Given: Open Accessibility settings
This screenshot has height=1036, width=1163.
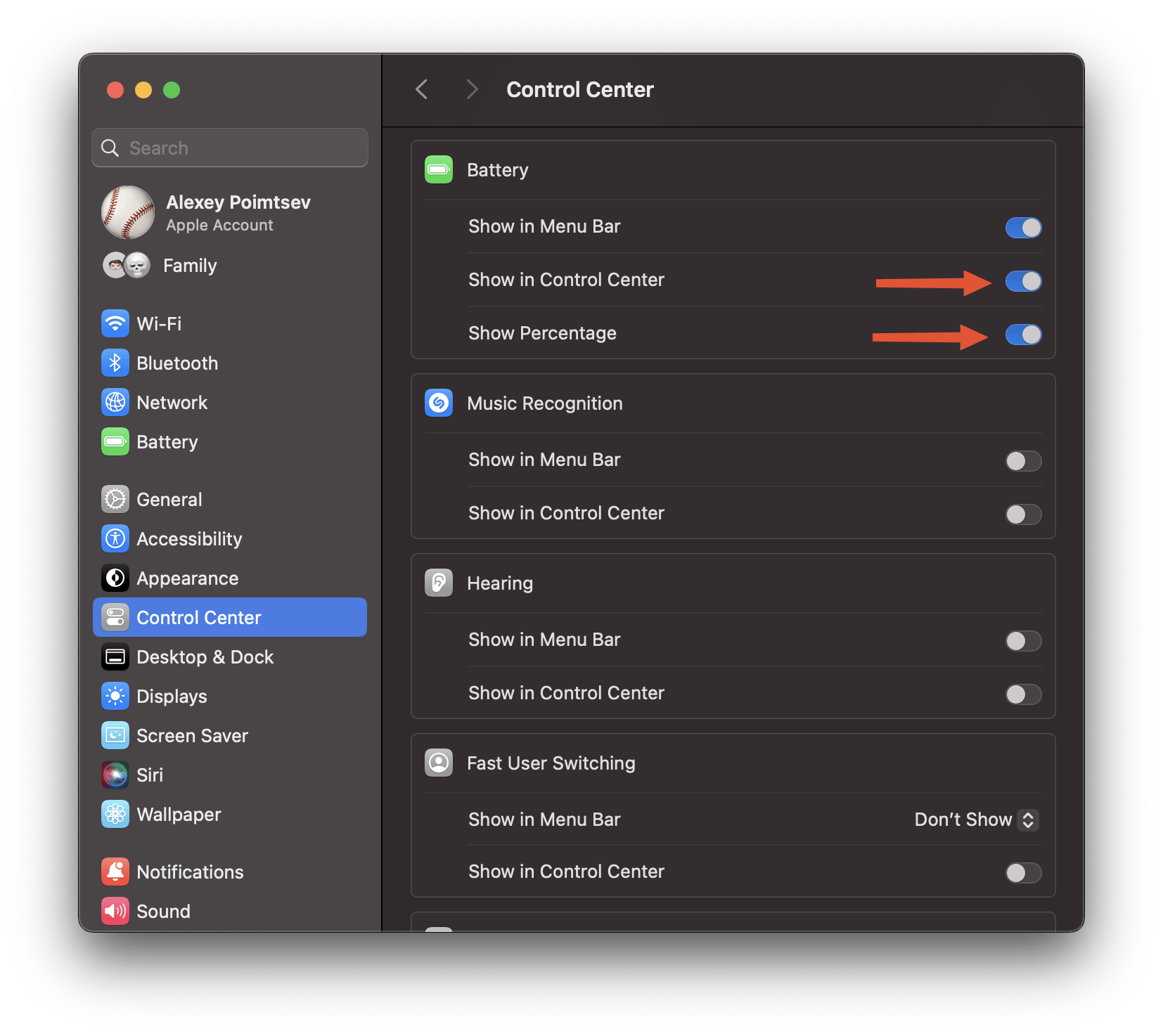Looking at the screenshot, I should pyautogui.click(x=189, y=538).
